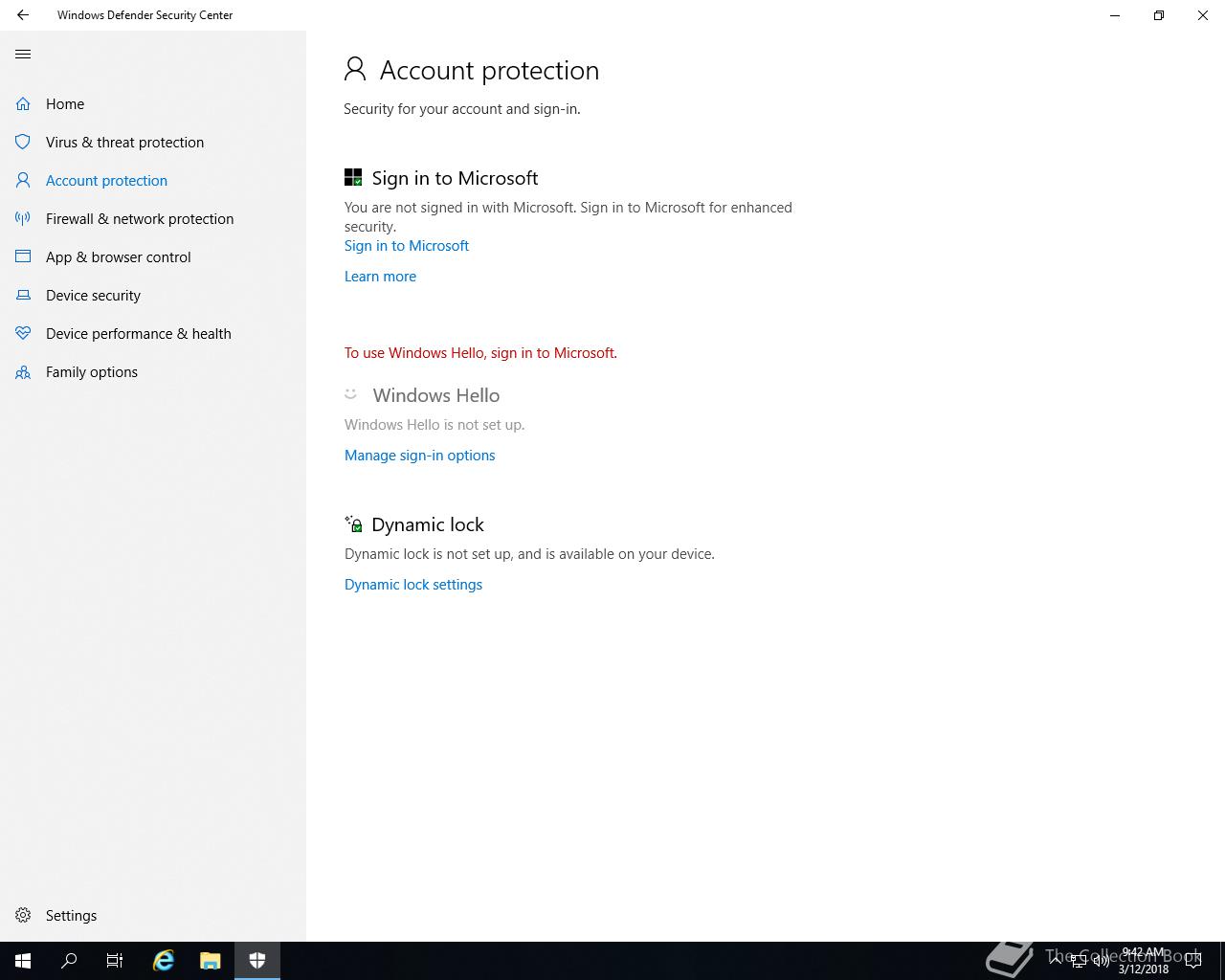This screenshot has width=1225, height=980.
Task: Click Windows Defender shield taskbar button
Action: (257, 961)
